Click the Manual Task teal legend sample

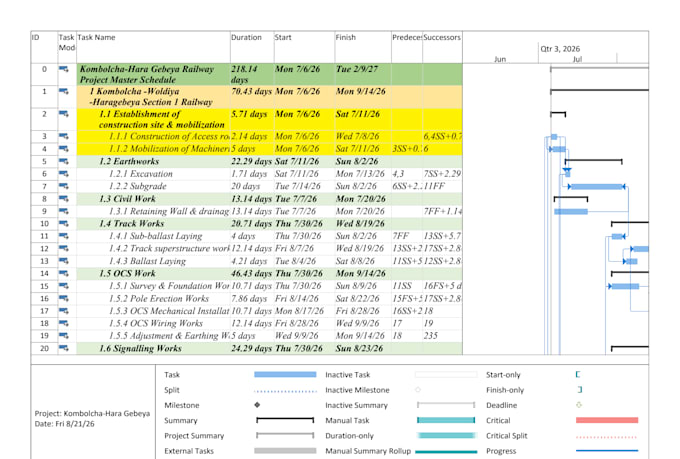[446, 420]
